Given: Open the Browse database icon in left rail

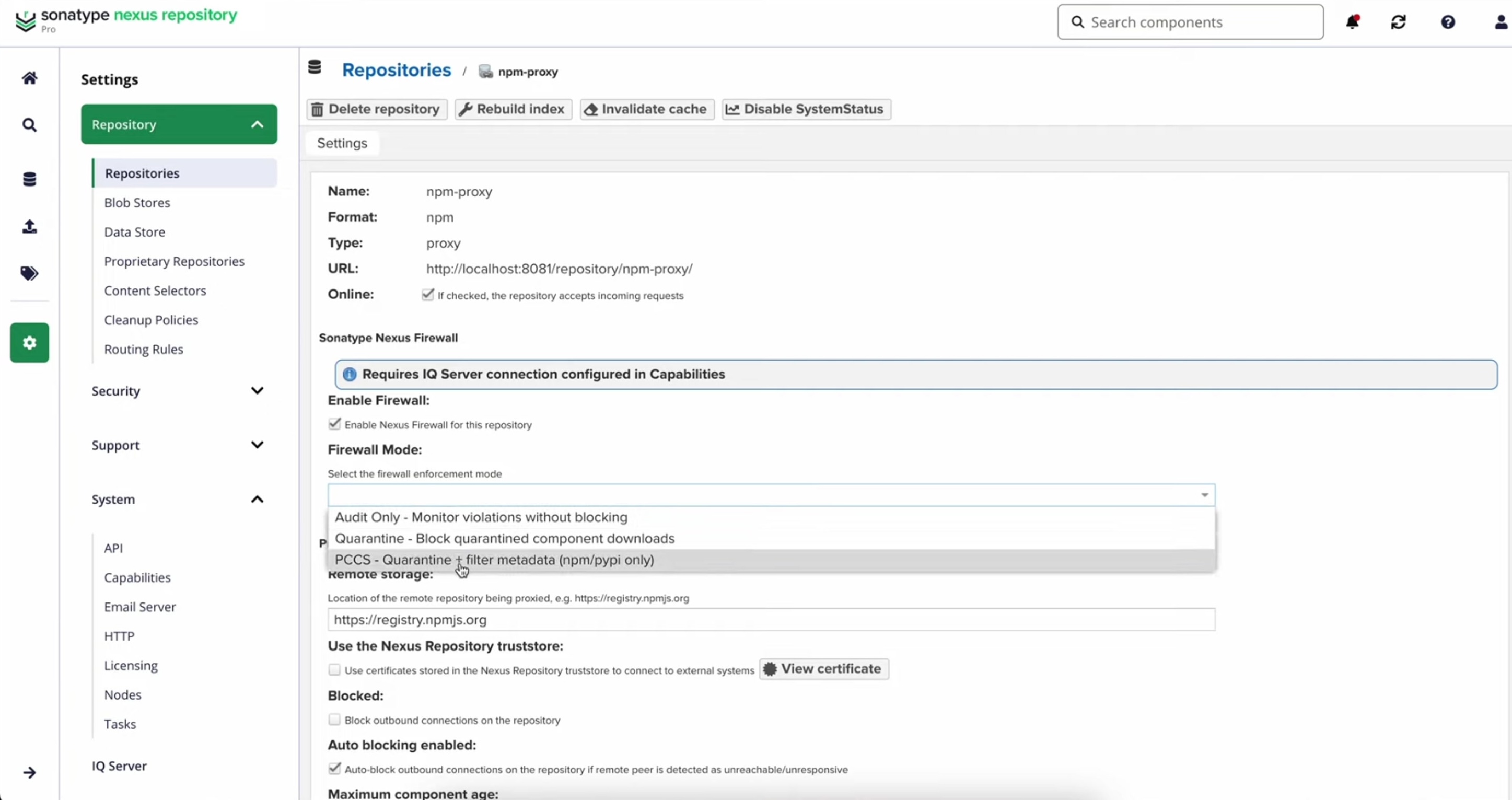Looking at the screenshot, I should point(29,179).
